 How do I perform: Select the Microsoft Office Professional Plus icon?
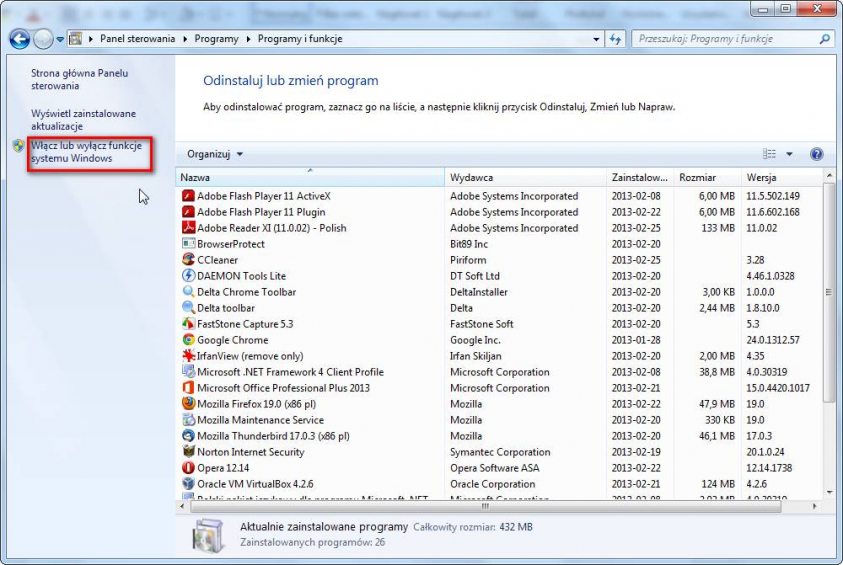188,388
